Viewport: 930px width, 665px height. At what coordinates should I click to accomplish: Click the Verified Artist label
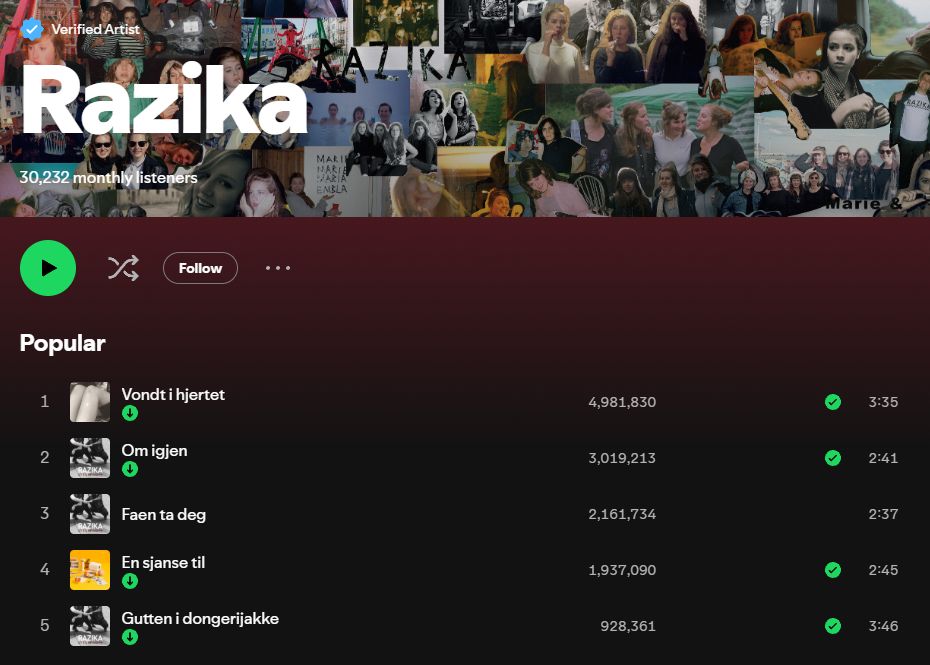(x=95, y=29)
